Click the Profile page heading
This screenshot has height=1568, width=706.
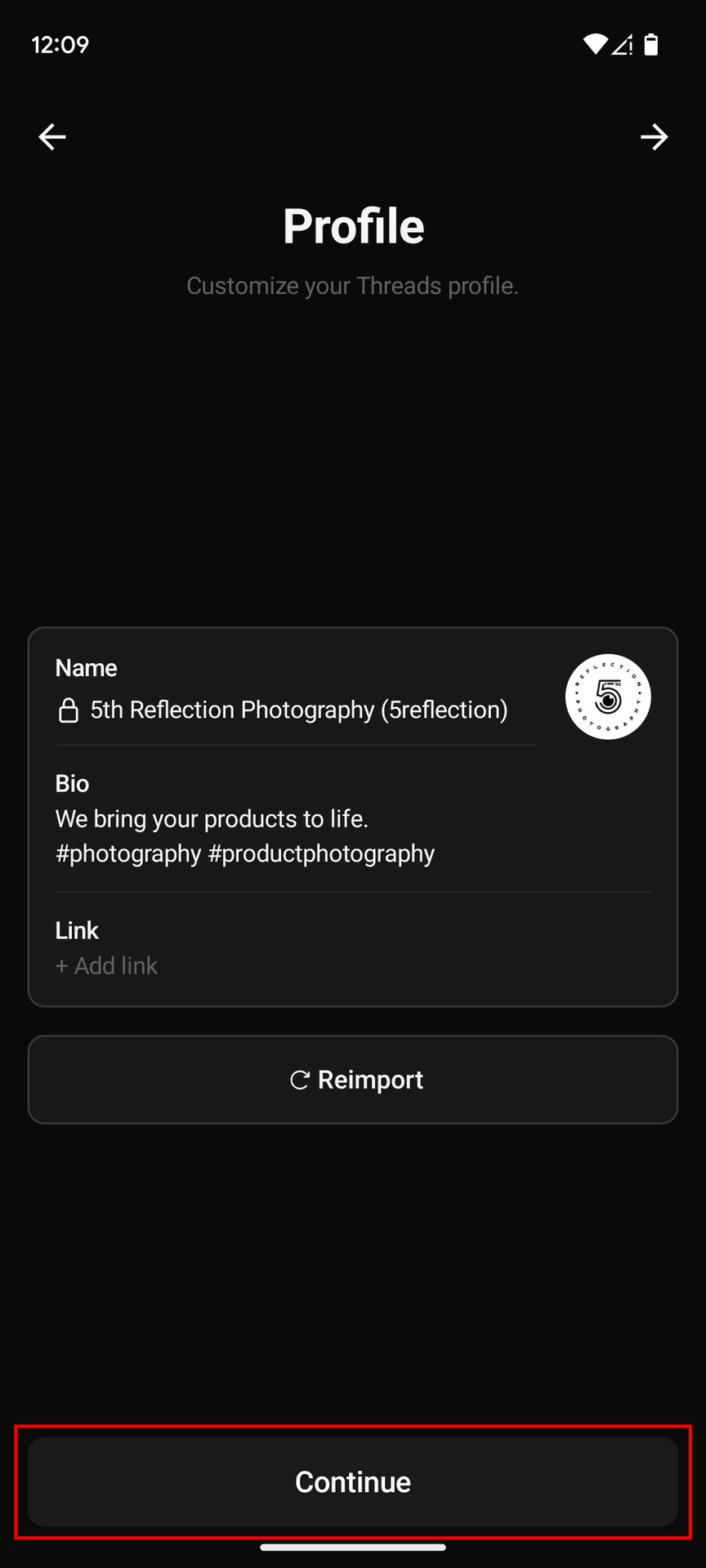(x=353, y=226)
